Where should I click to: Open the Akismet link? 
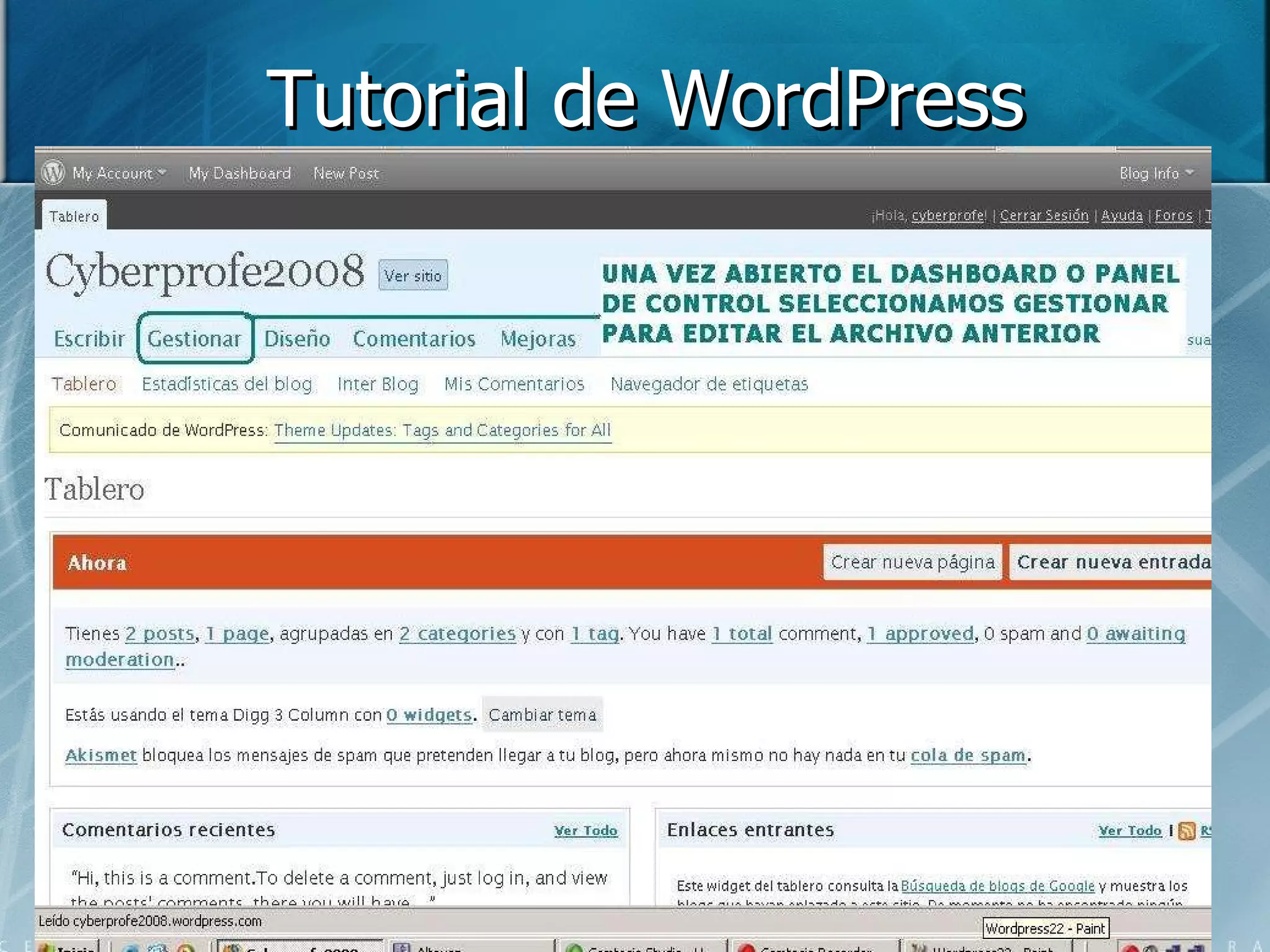[x=101, y=755]
